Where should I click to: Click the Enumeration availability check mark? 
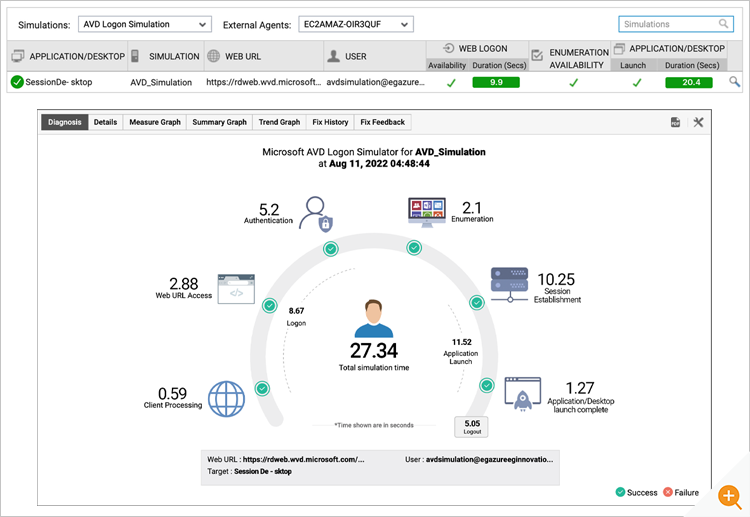[574, 83]
